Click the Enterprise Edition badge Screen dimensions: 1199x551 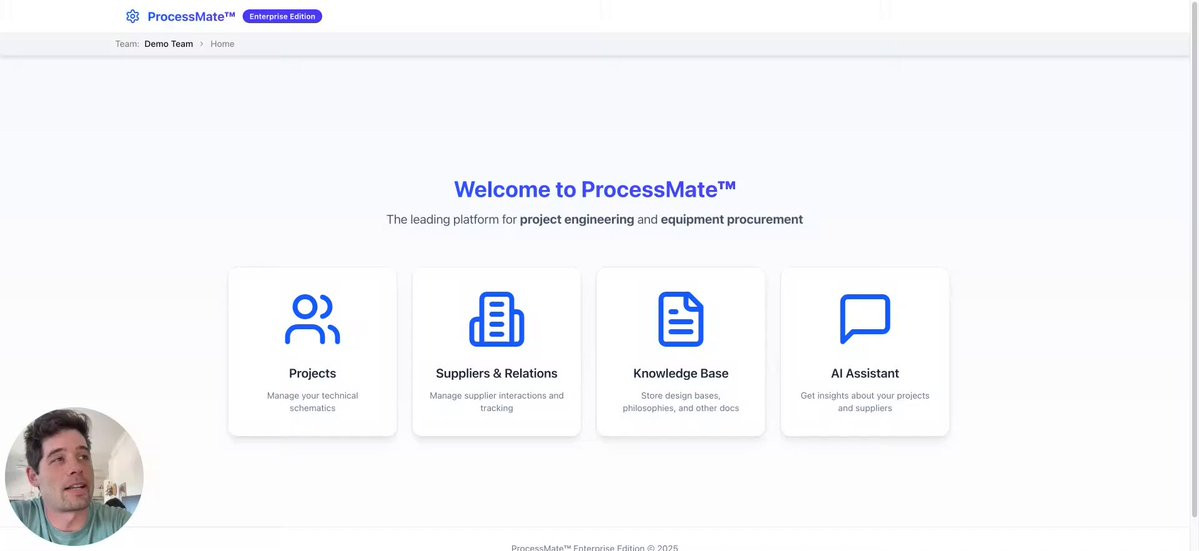click(x=282, y=16)
